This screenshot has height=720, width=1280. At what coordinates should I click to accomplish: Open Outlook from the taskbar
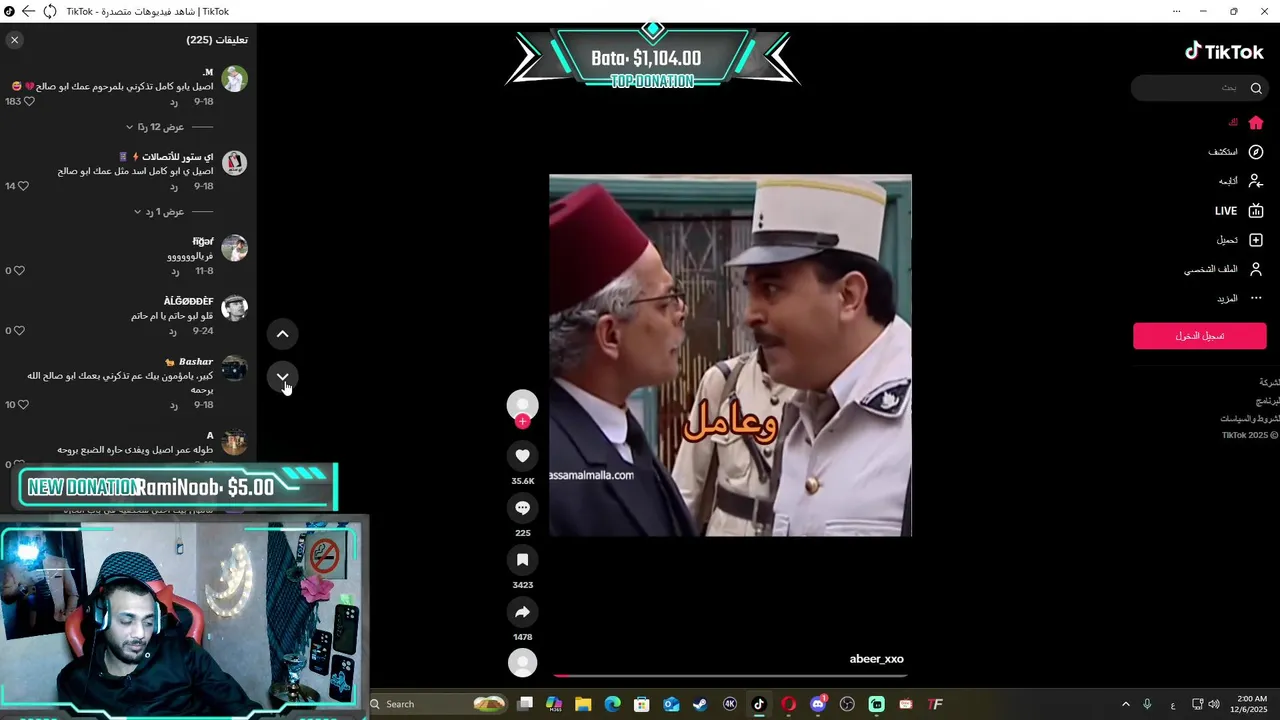click(x=671, y=704)
